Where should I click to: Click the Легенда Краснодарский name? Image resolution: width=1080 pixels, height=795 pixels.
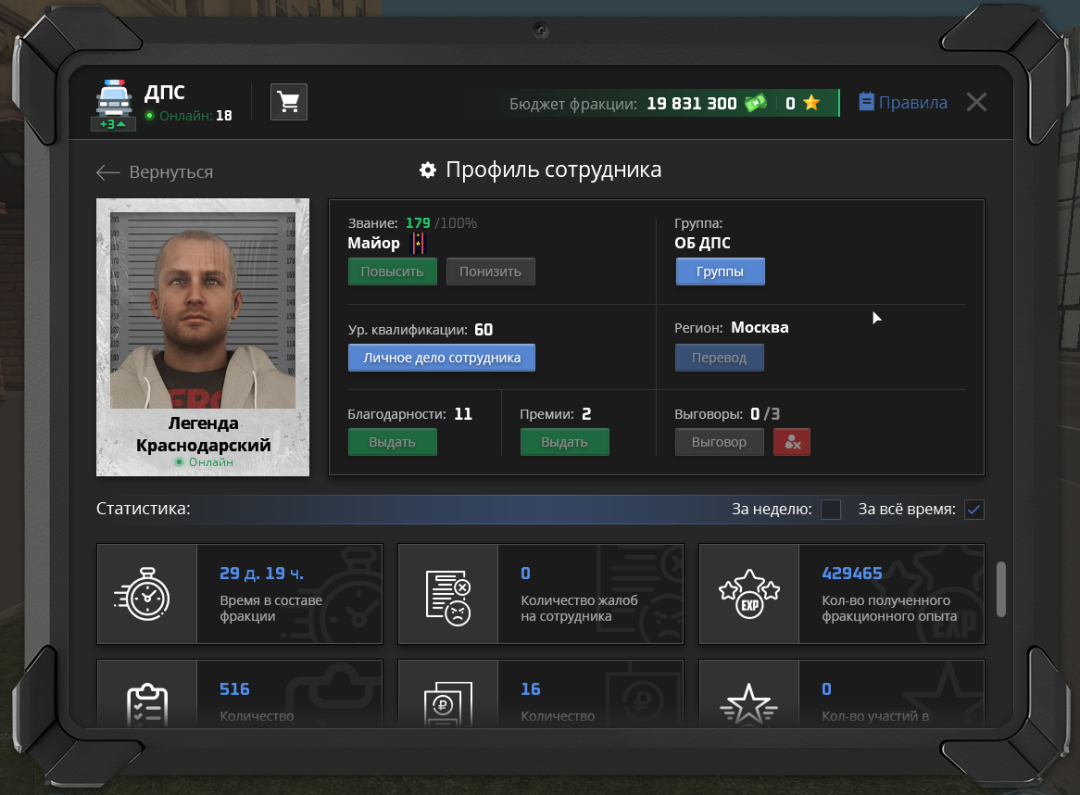203,434
